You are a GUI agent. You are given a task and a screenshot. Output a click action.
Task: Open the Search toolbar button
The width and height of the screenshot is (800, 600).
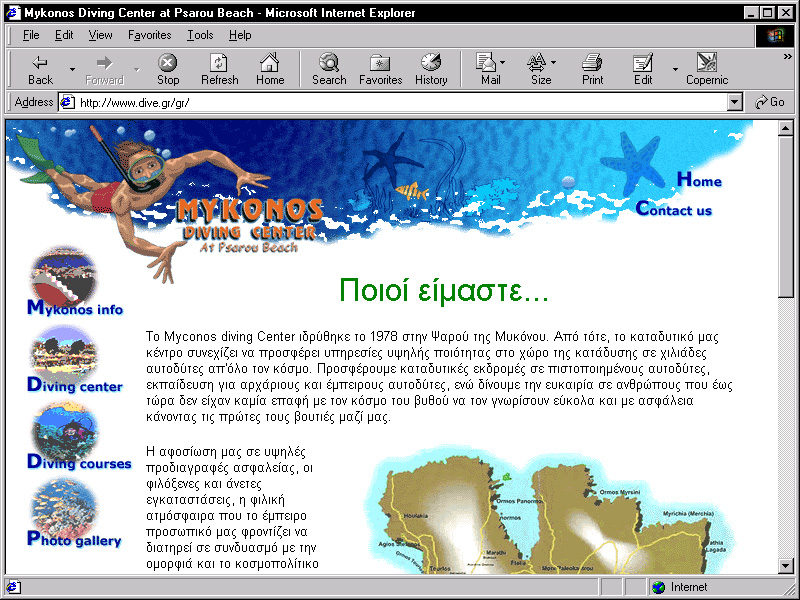click(329, 69)
